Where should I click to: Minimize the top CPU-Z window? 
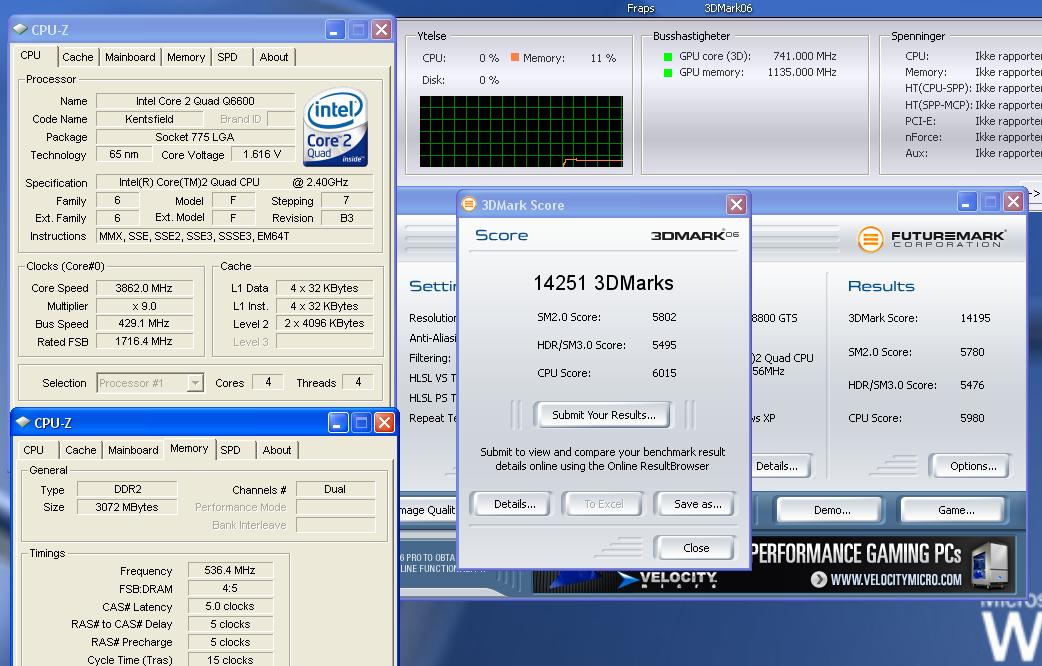coord(334,29)
